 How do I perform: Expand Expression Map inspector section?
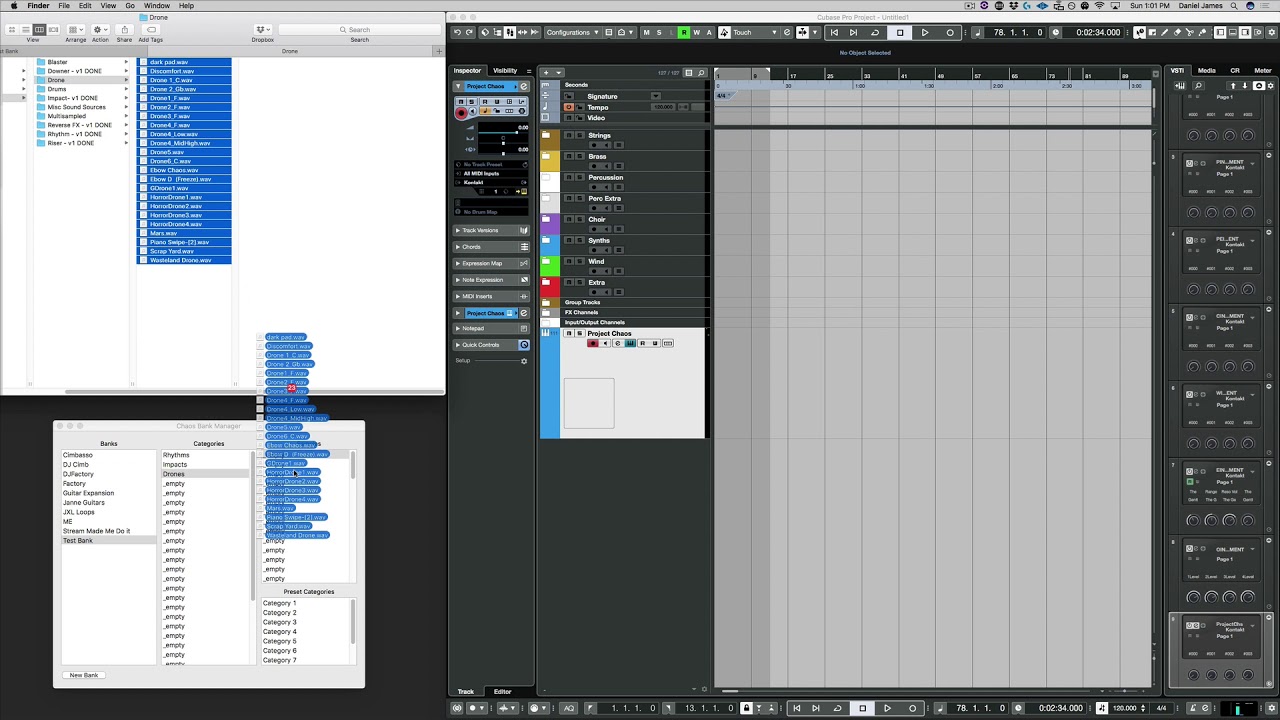[492, 263]
